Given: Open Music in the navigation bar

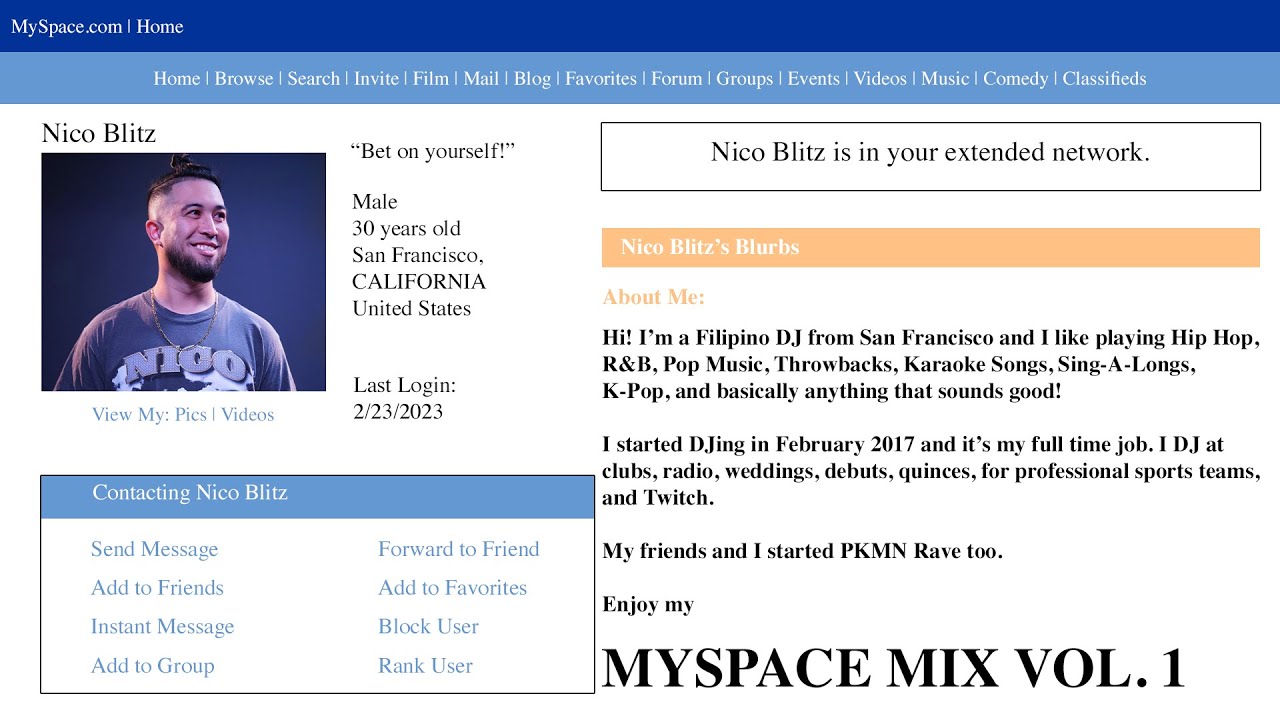Looking at the screenshot, I should pos(945,79).
